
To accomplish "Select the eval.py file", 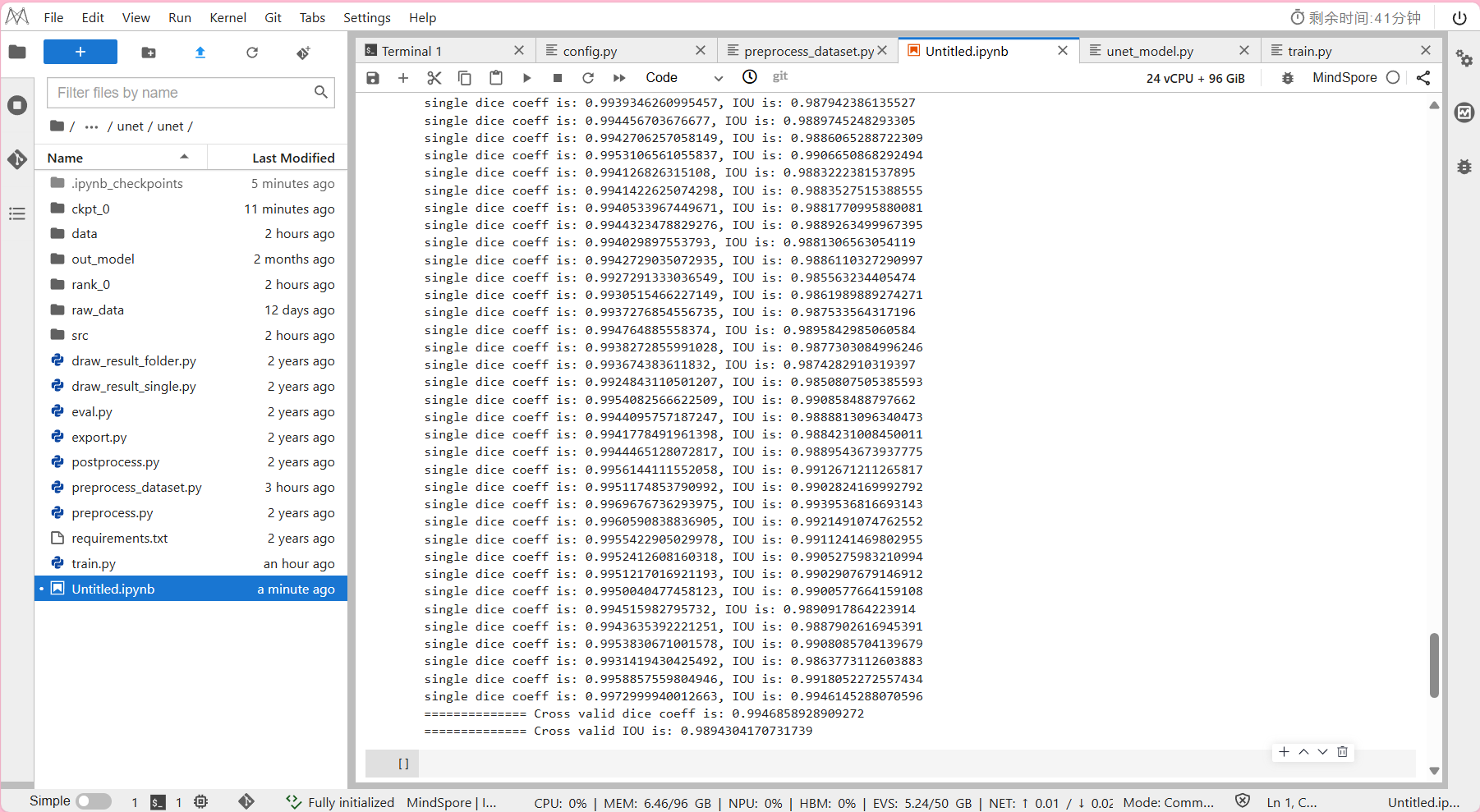I will (x=191, y=411).
